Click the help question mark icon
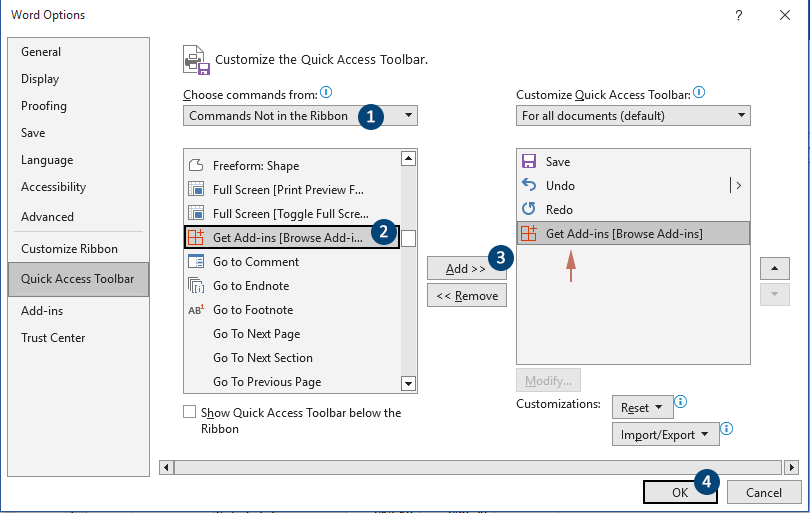 click(739, 15)
